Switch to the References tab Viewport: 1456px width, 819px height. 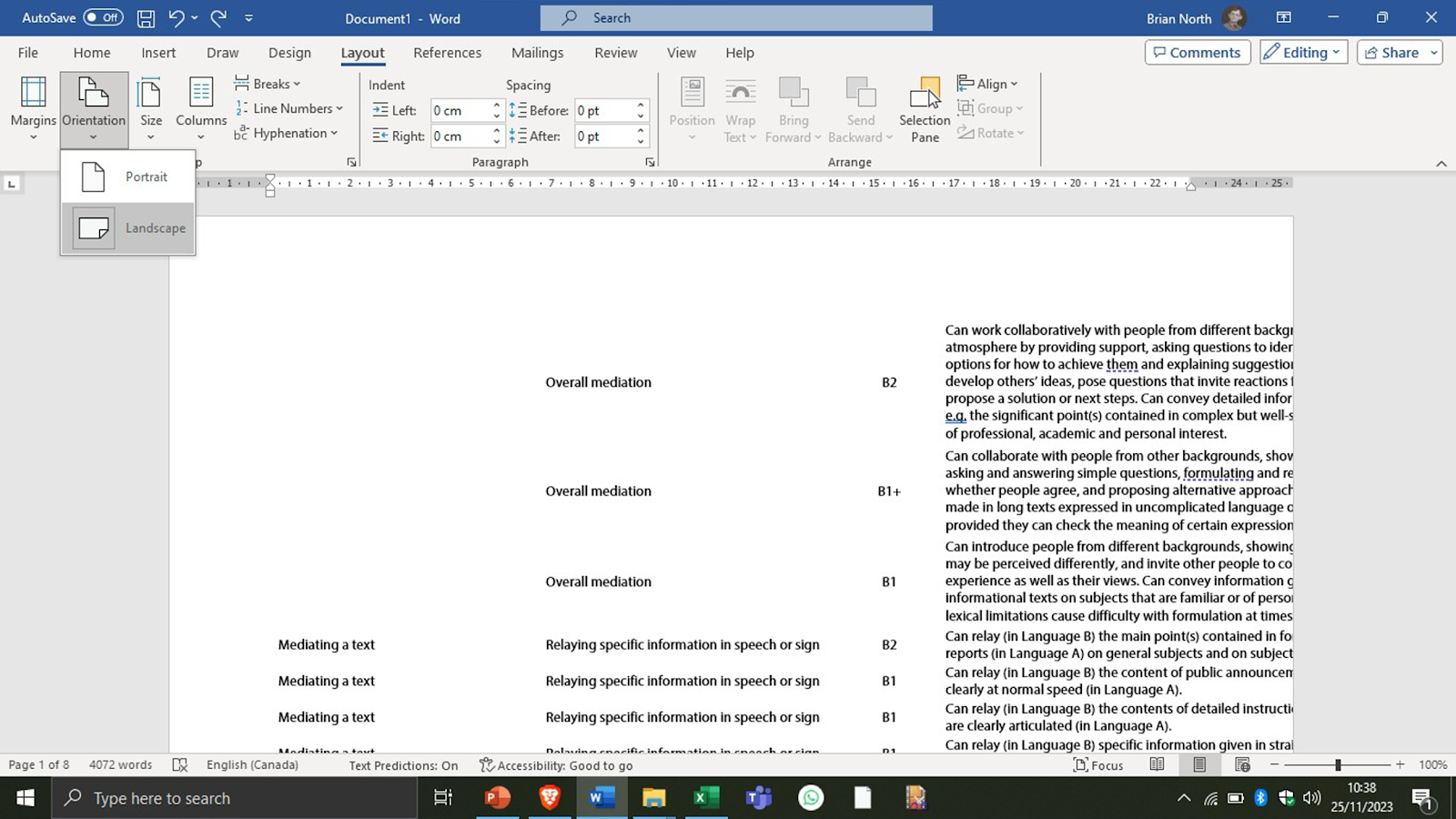coord(447,53)
